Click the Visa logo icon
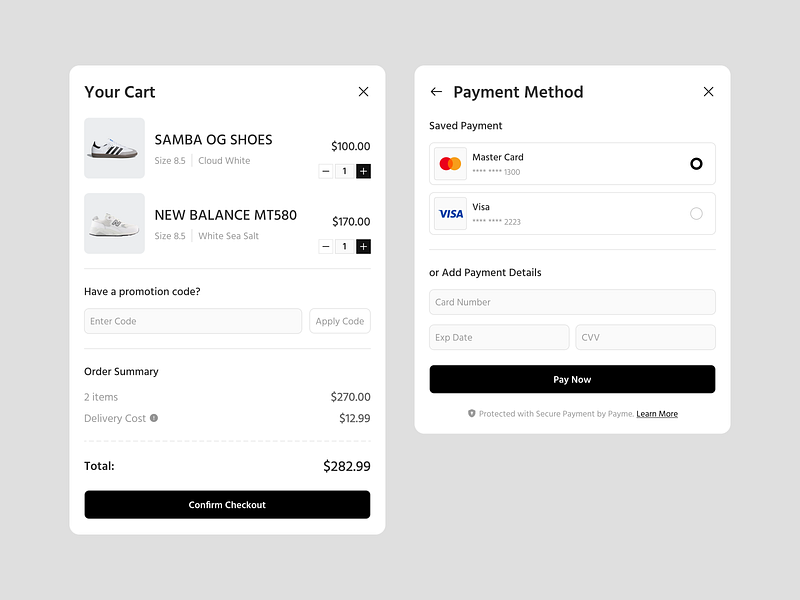Screen dimensions: 800x600 [450, 214]
